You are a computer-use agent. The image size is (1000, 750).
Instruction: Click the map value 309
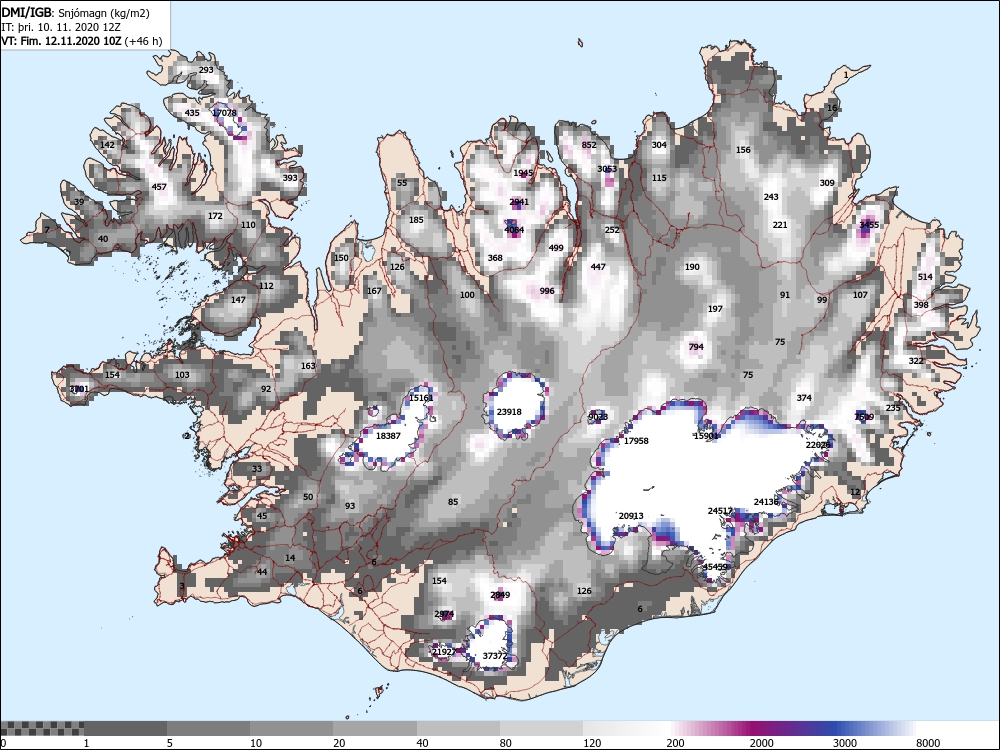[x=827, y=183]
